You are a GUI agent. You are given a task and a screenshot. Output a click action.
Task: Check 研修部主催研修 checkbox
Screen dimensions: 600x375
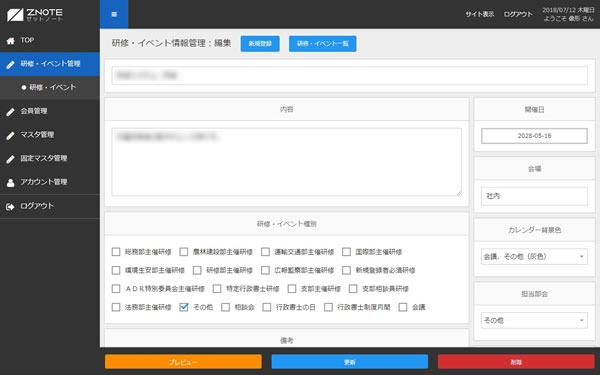(197, 270)
